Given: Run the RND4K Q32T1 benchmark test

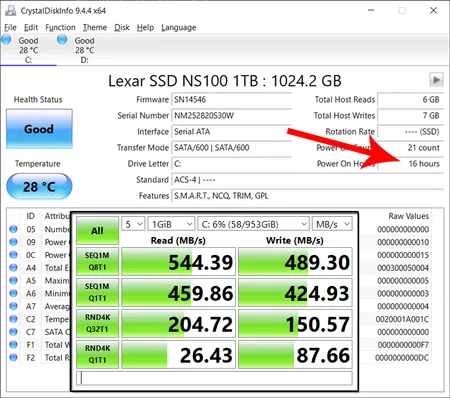Looking at the screenshot, I should [97, 323].
